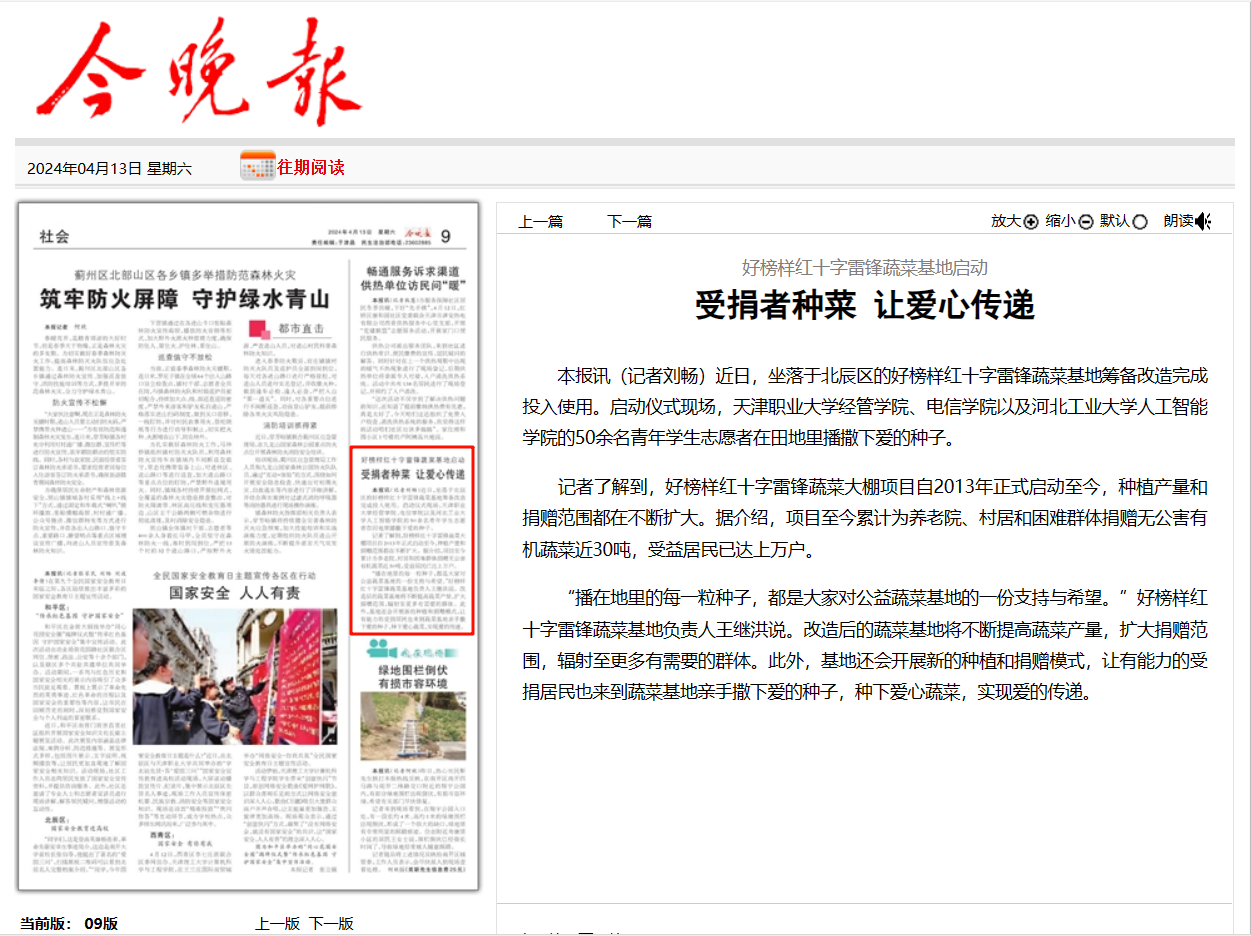Click the zoom-in plus circle icon
Viewport: 1251px width, 936px height.
pos(1031,221)
